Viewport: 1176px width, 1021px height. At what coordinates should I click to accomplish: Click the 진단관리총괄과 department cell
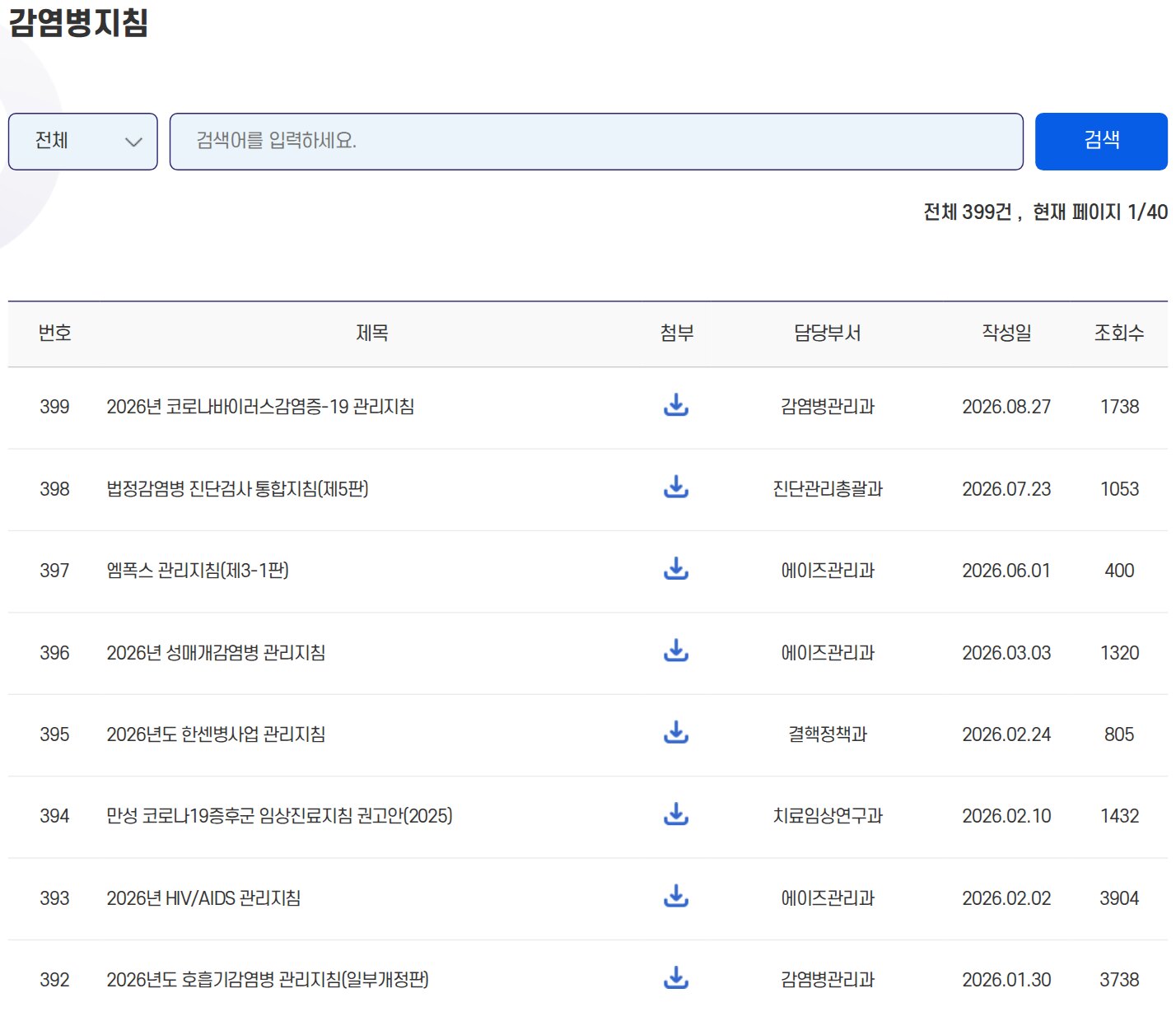[x=828, y=489]
